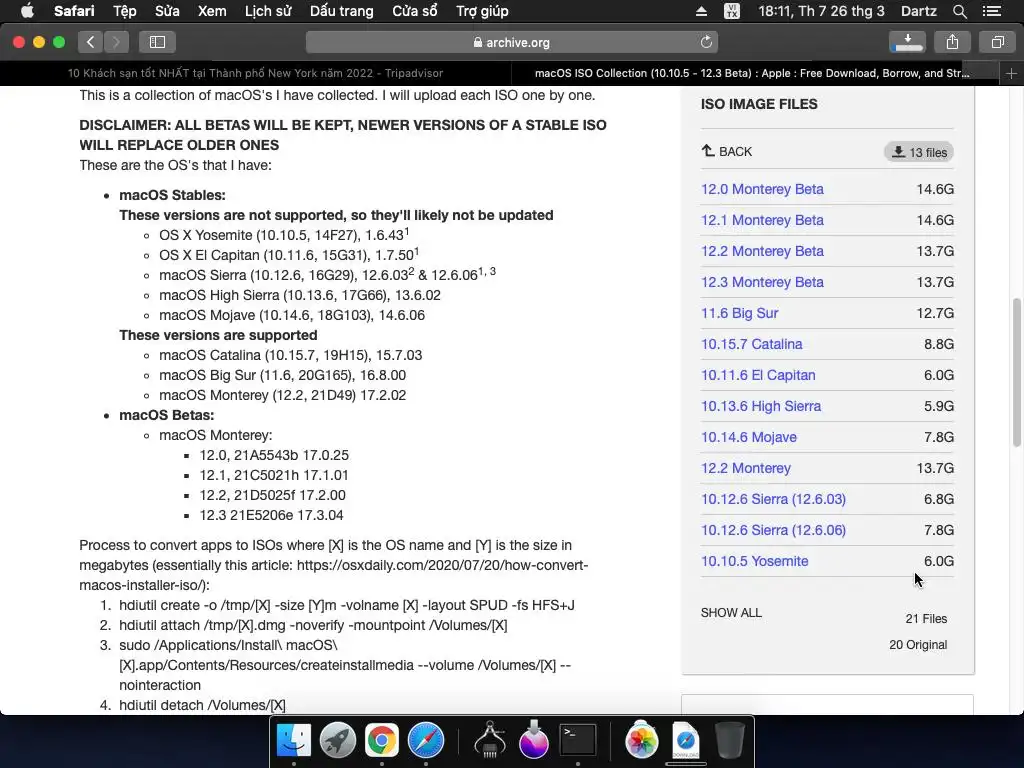Open Terminal from the Dock
The image size is (1024, 768).
click(578, 740)
